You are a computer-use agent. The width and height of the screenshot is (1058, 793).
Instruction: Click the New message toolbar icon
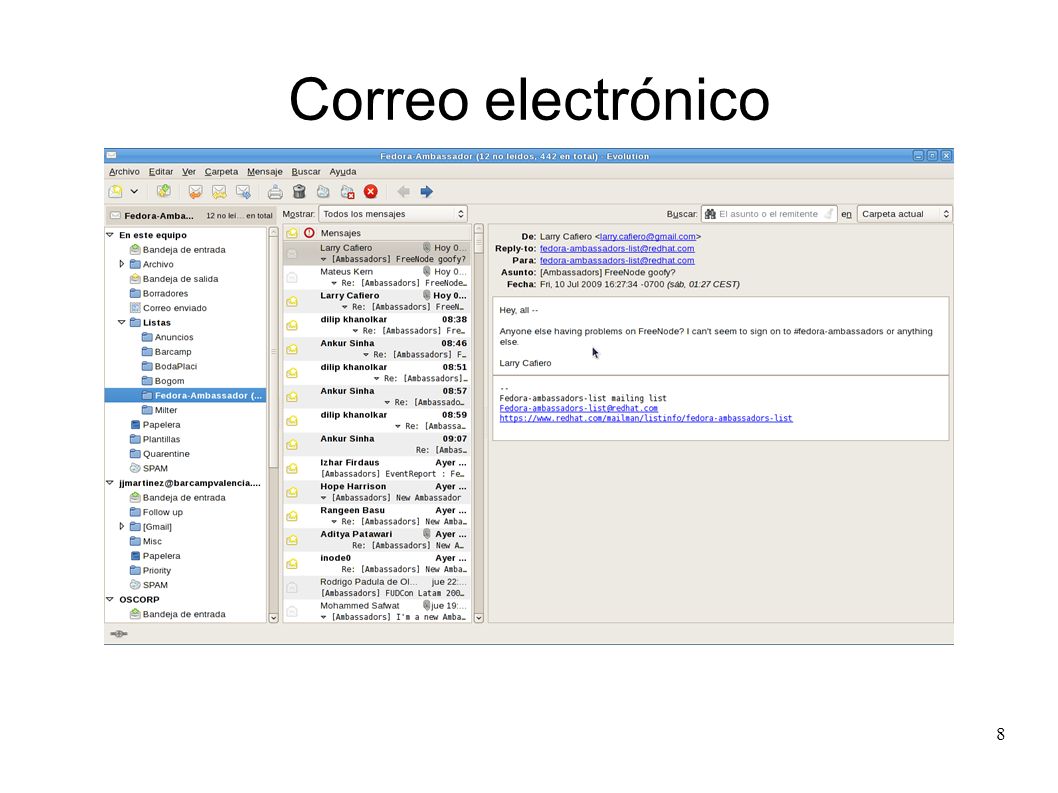click(115, 192)
